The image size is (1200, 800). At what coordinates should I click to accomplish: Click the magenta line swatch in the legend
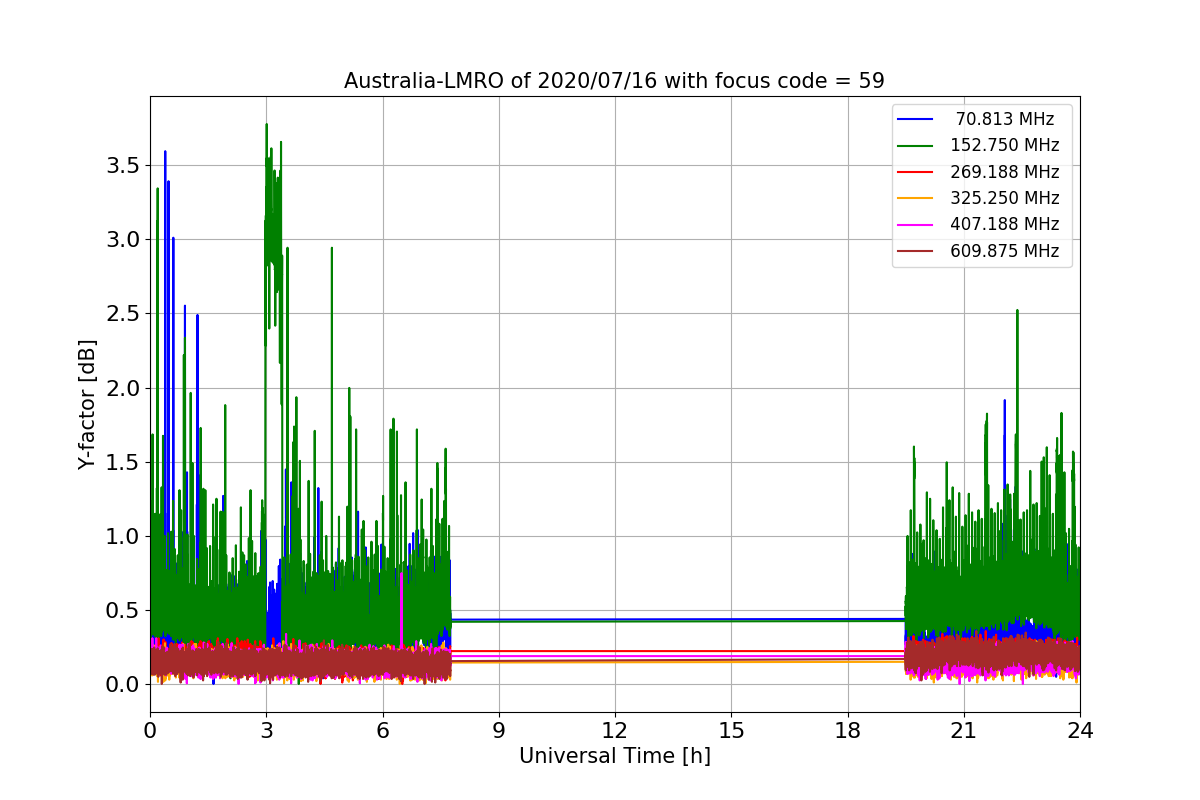click(916, 225)
